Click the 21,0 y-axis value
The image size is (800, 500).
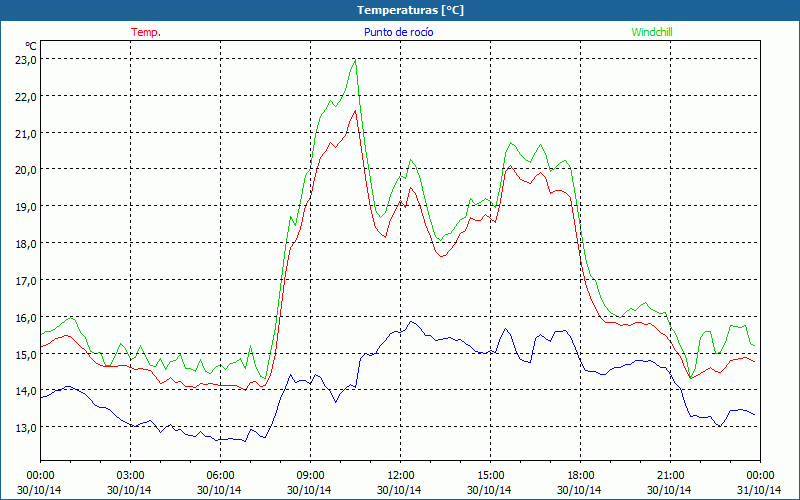point(26,133)
